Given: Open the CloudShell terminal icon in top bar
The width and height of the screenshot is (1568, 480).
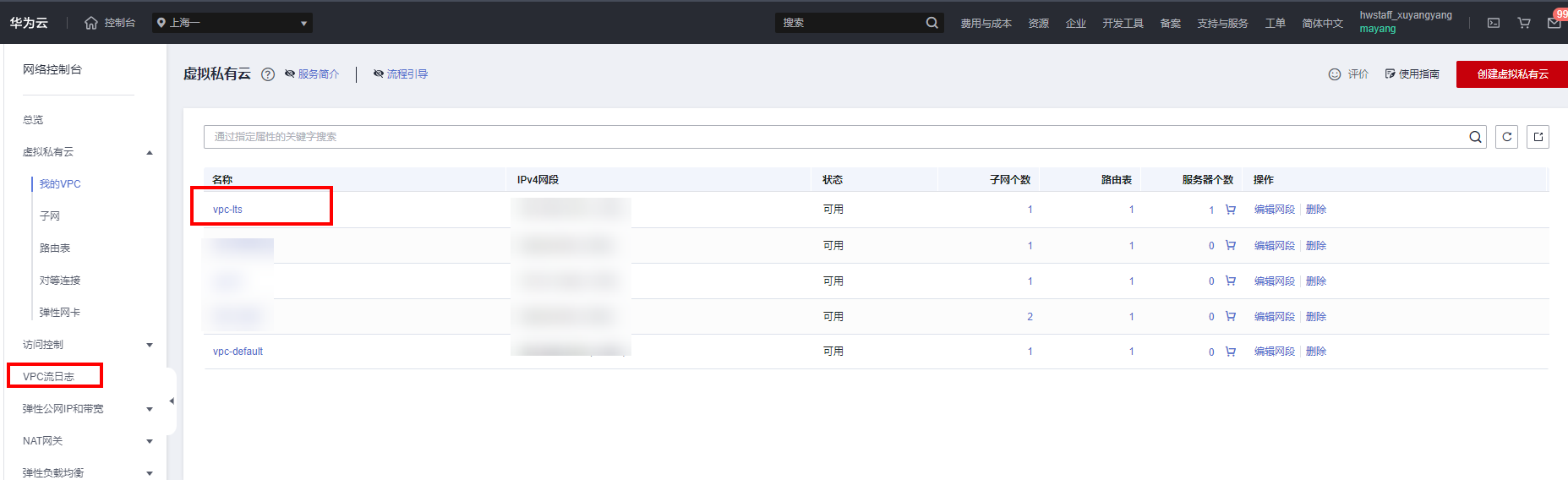Looking at the screenshot, I should pos(1494,23).
